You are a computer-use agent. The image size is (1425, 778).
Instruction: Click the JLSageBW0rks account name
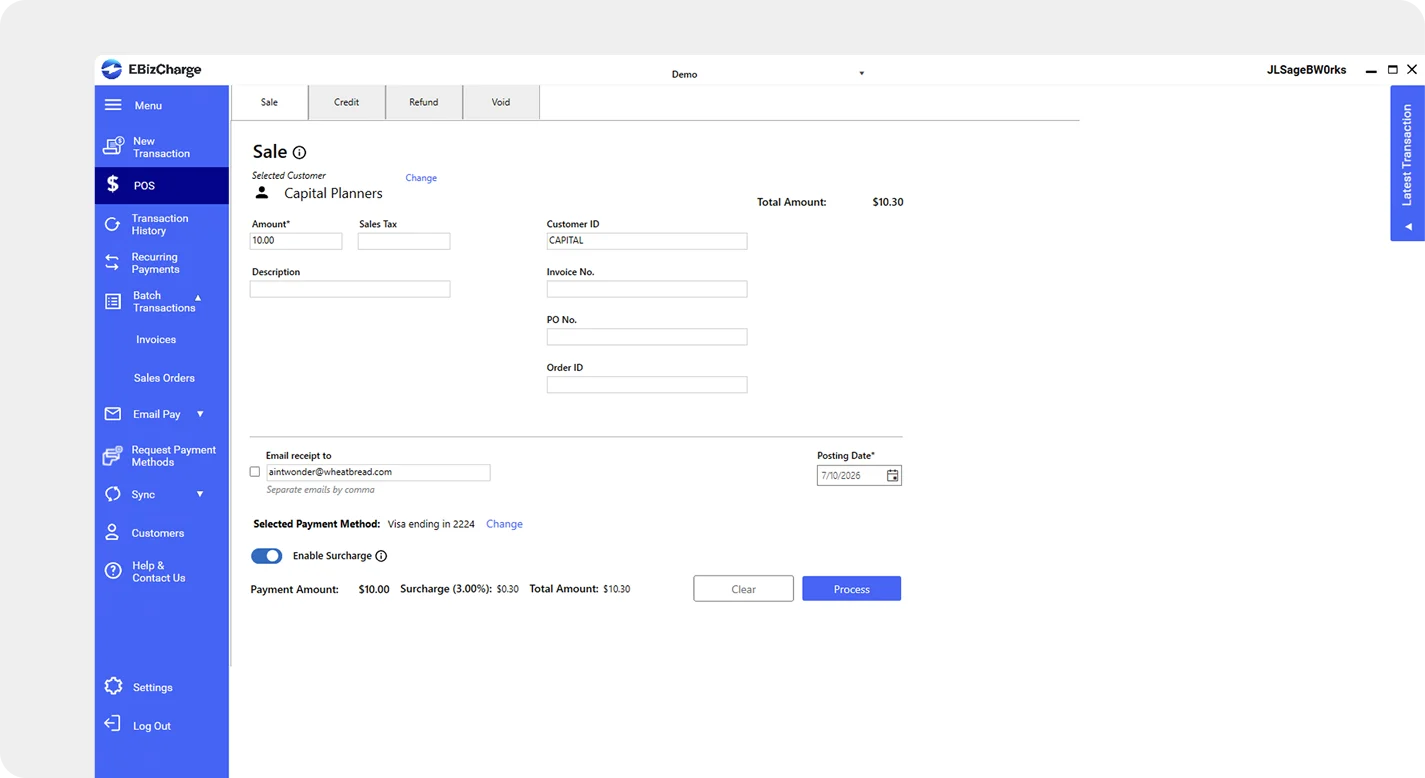[x=1306, y=70]
